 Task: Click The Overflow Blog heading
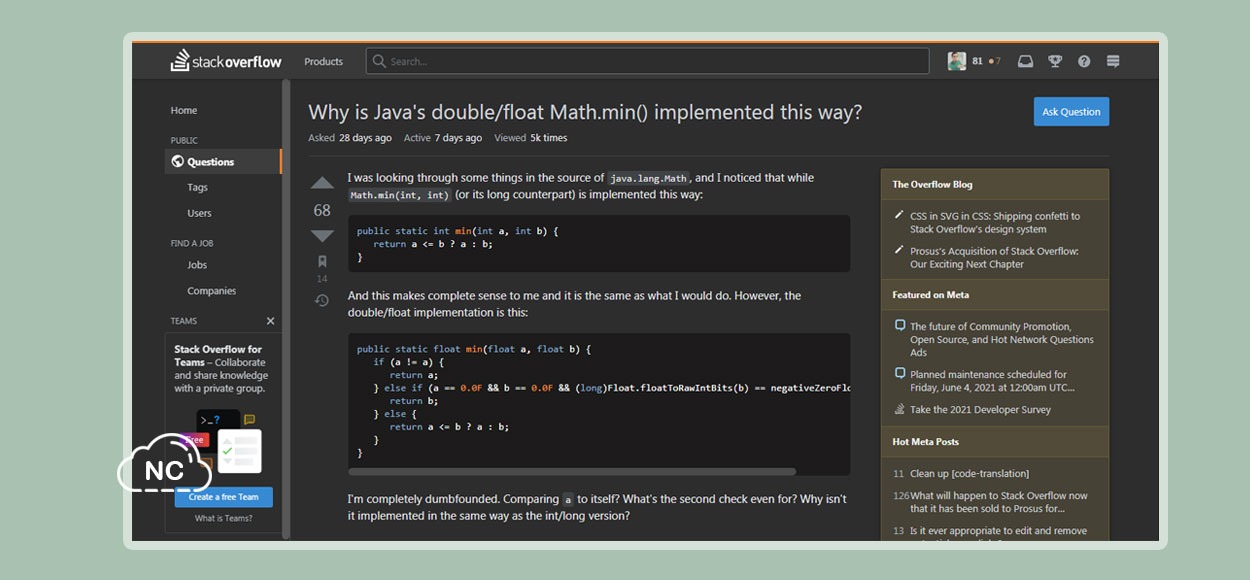pos(932,185)
